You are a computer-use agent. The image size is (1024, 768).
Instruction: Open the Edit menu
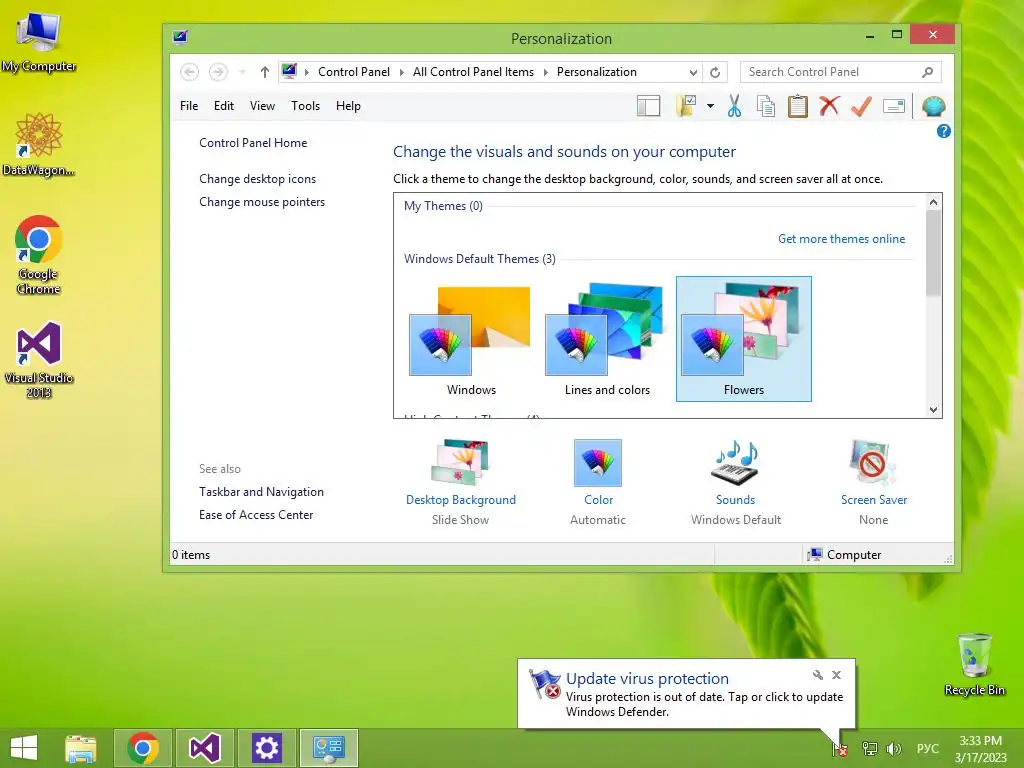coord(223,106)
